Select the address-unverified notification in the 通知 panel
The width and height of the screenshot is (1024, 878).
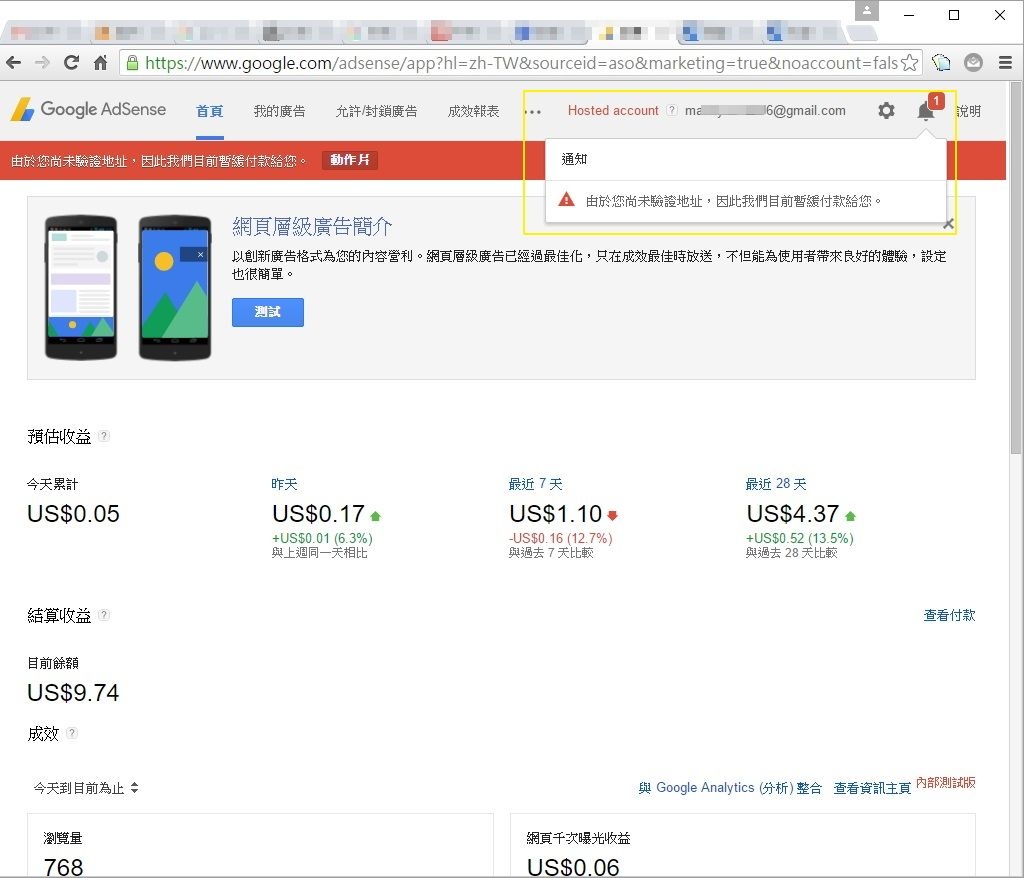pos(746,201)
